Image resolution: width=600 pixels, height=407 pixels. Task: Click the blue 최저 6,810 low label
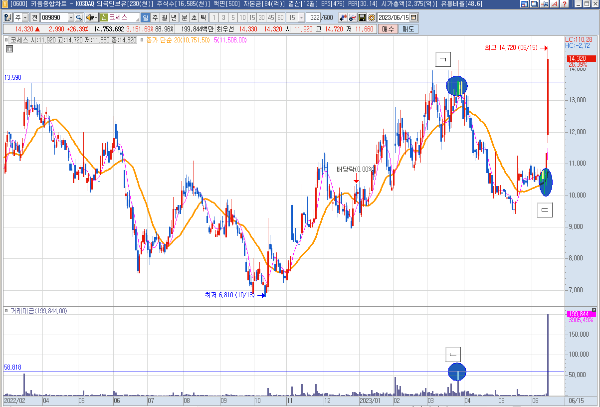pos(230,295)
